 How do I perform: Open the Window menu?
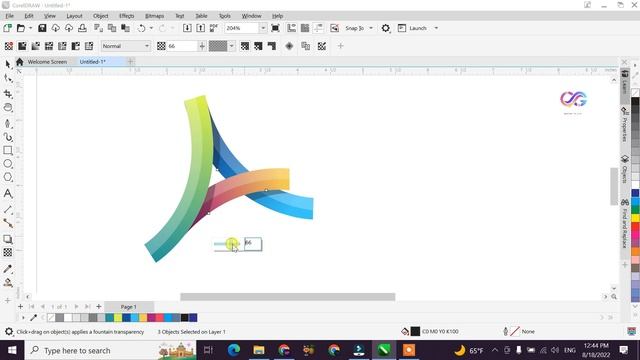pyautogui.click(x=251, y=16)
